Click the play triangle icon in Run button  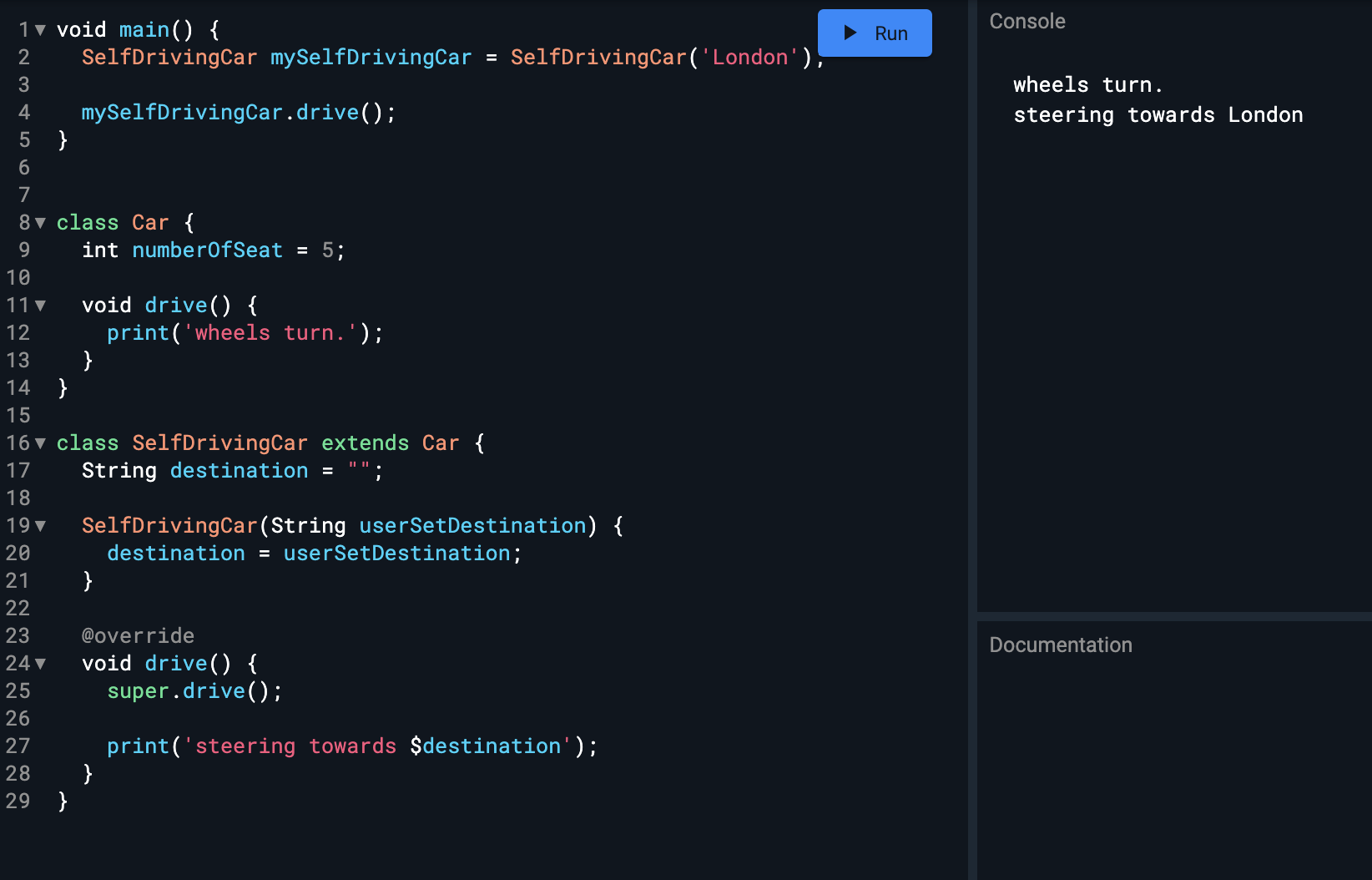[x=850, y=33]
